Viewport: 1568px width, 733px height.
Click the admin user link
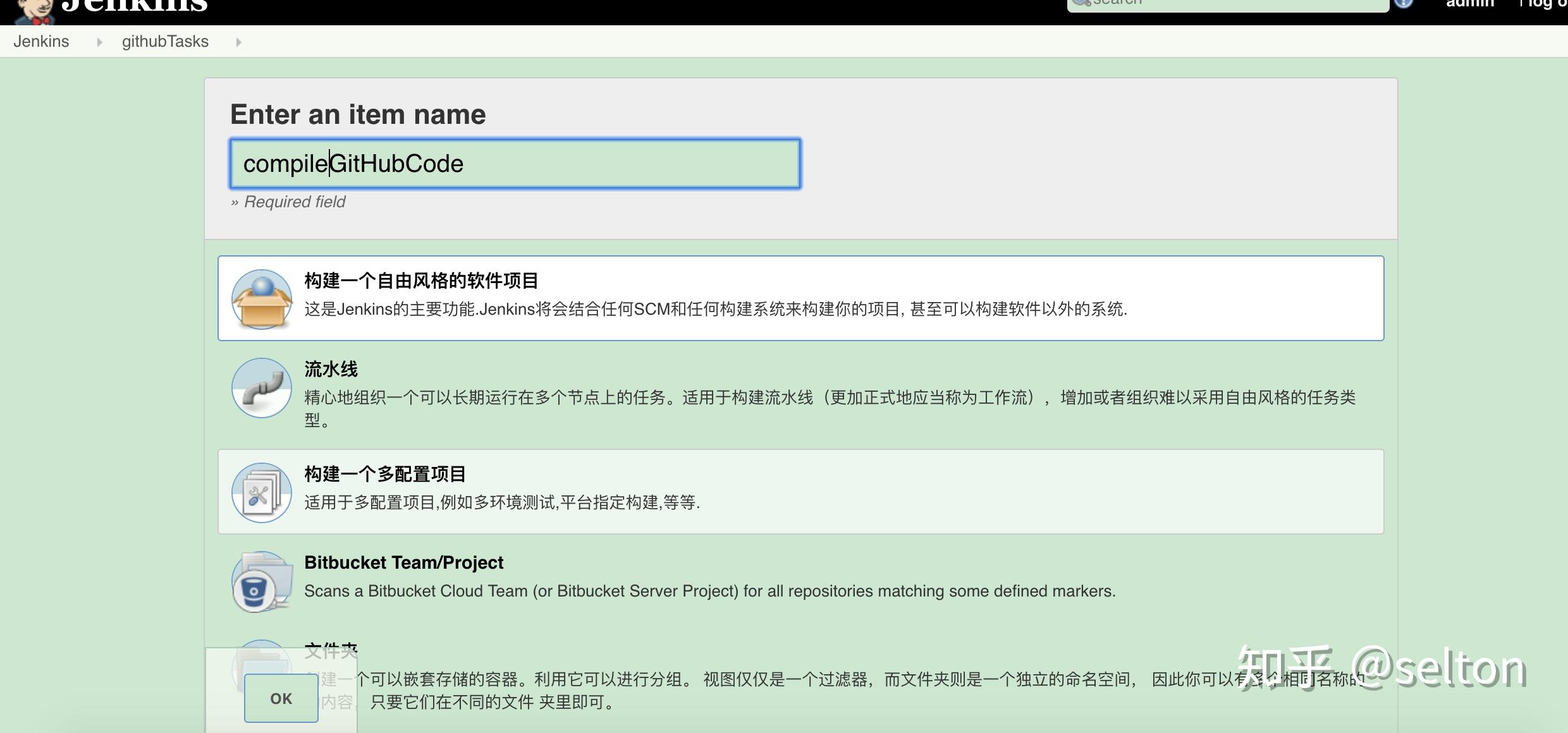coord(1469,4)
